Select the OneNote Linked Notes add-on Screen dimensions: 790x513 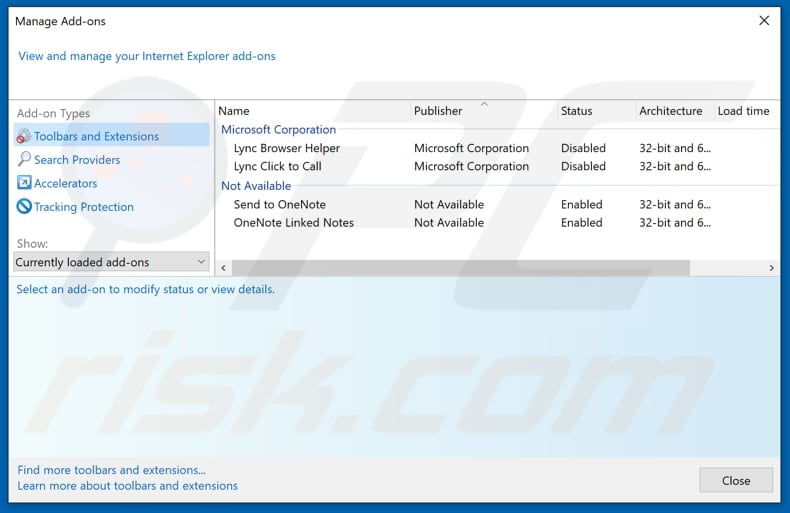[x=293, y=222]
